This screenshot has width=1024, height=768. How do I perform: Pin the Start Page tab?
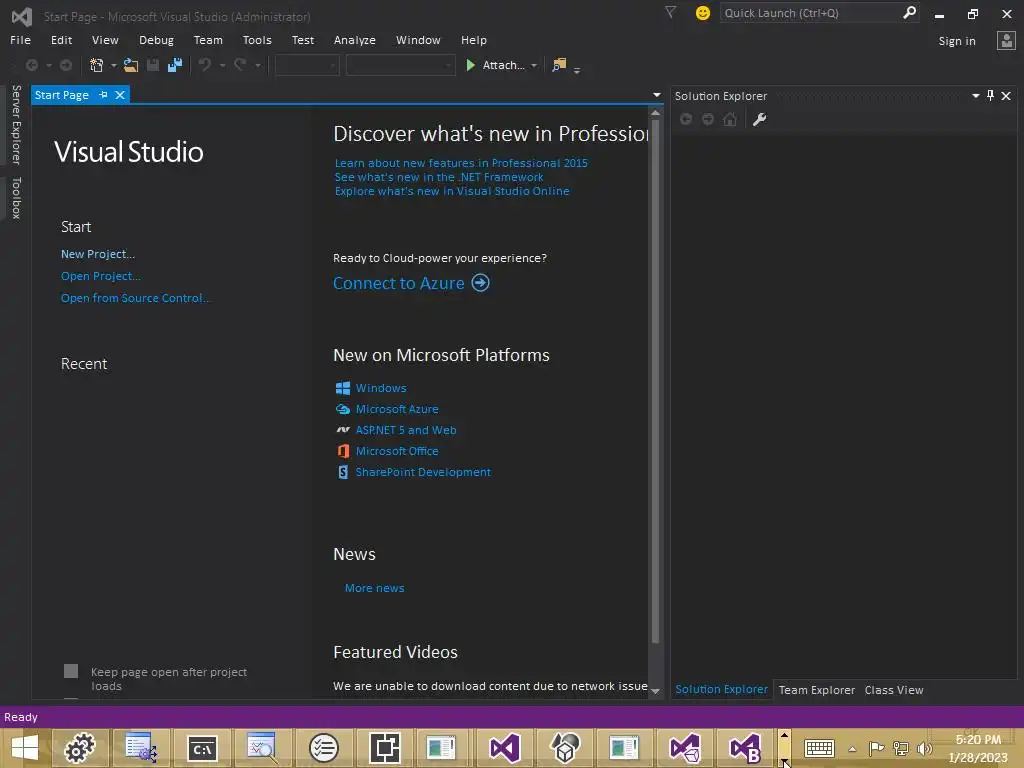click(x=103, y=95)
